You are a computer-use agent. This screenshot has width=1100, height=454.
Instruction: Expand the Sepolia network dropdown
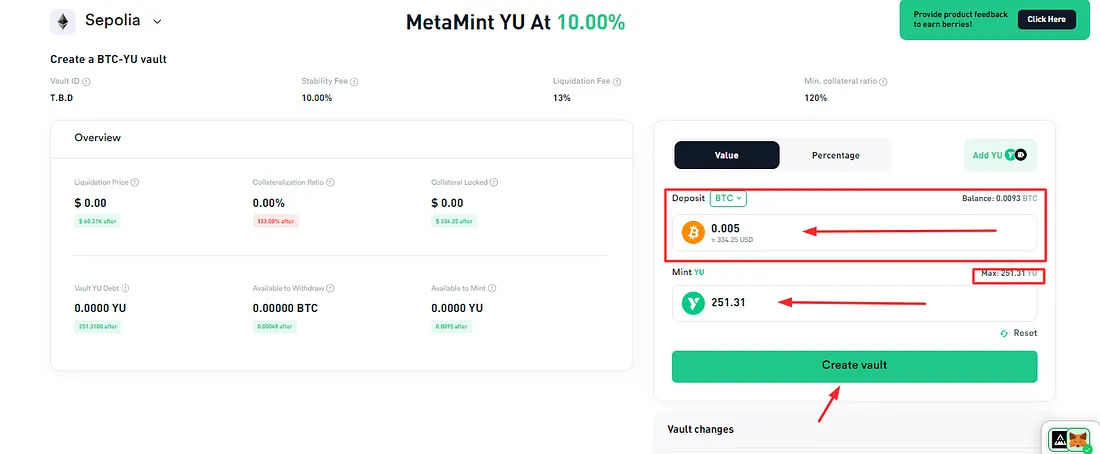(157, 22)
